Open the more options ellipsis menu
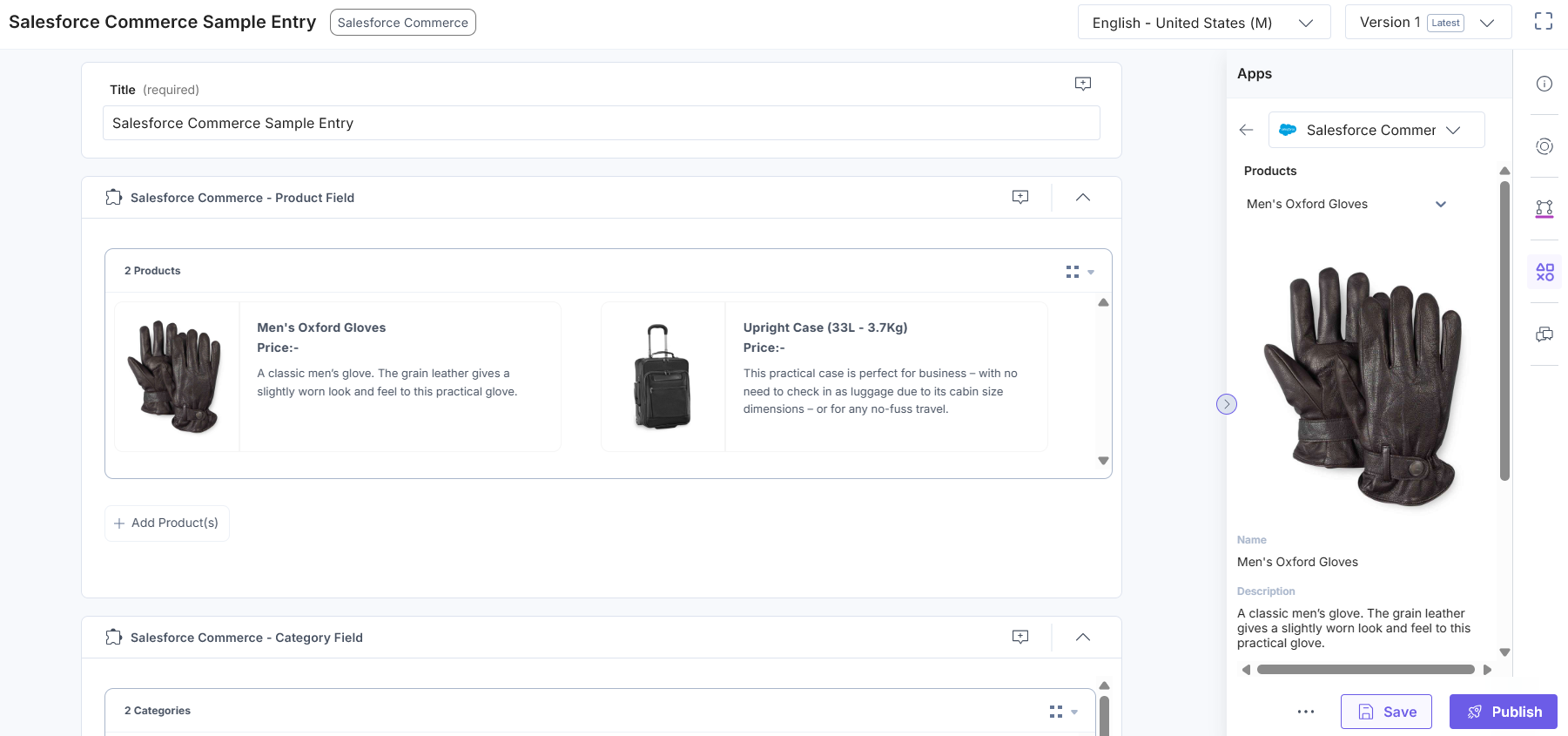This screenshot has width=1568, height=736. pos(1305,712)
